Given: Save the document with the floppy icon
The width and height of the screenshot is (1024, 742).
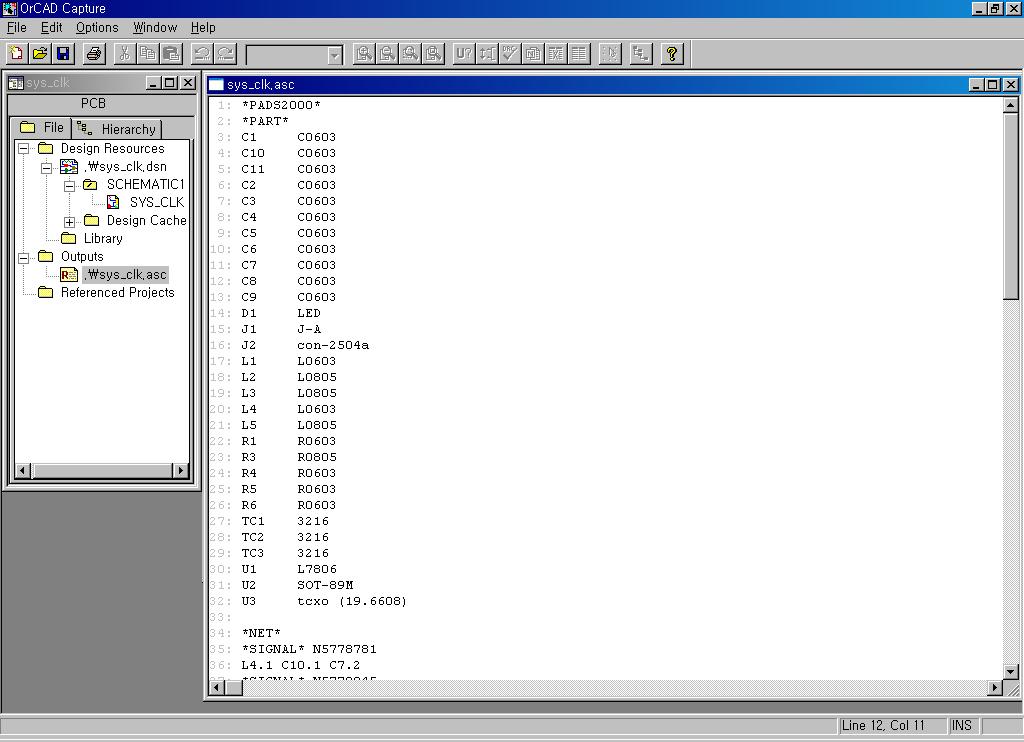Looking at the screenshot, I should (63, 54).
